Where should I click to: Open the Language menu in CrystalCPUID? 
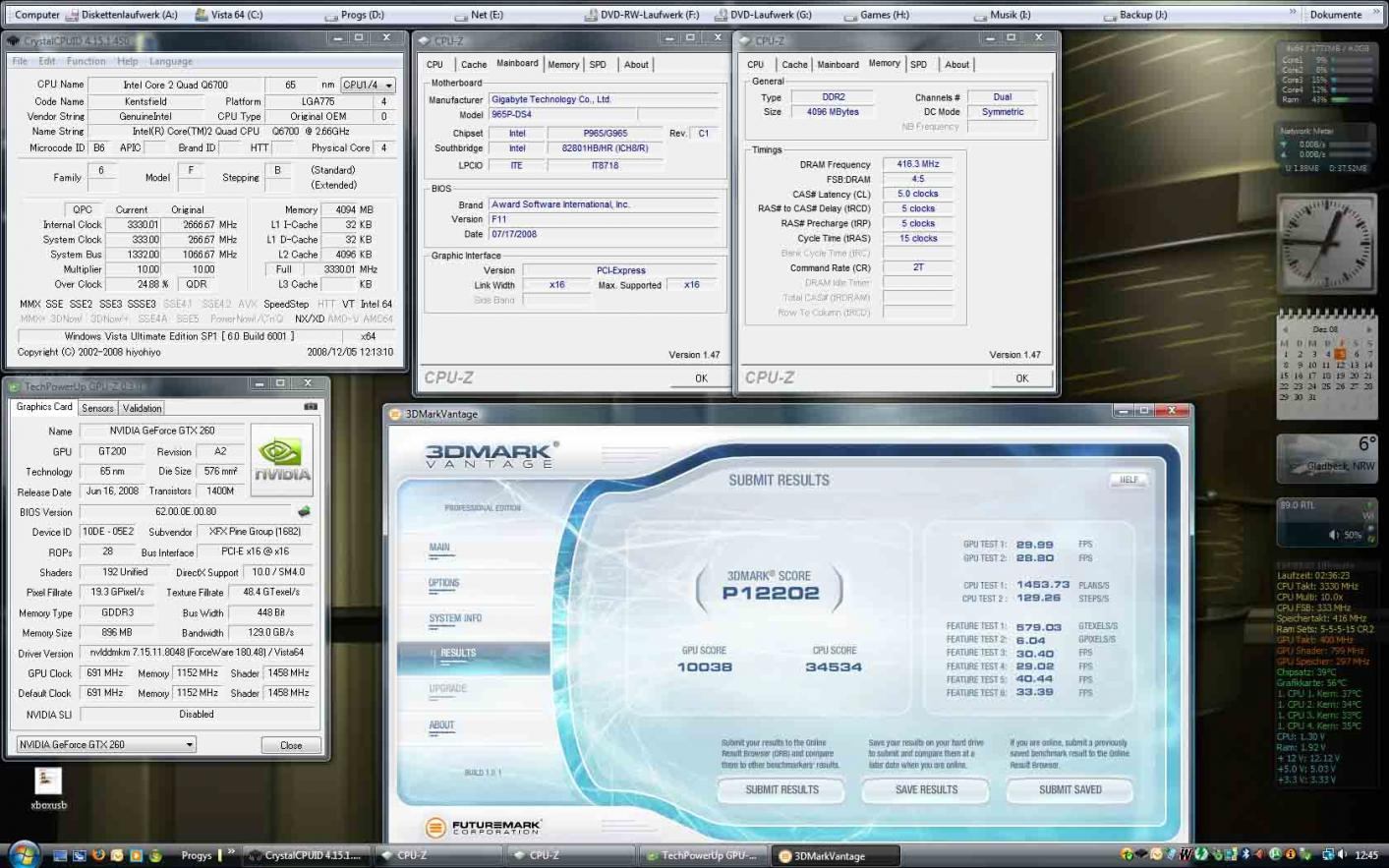point(171,61)
